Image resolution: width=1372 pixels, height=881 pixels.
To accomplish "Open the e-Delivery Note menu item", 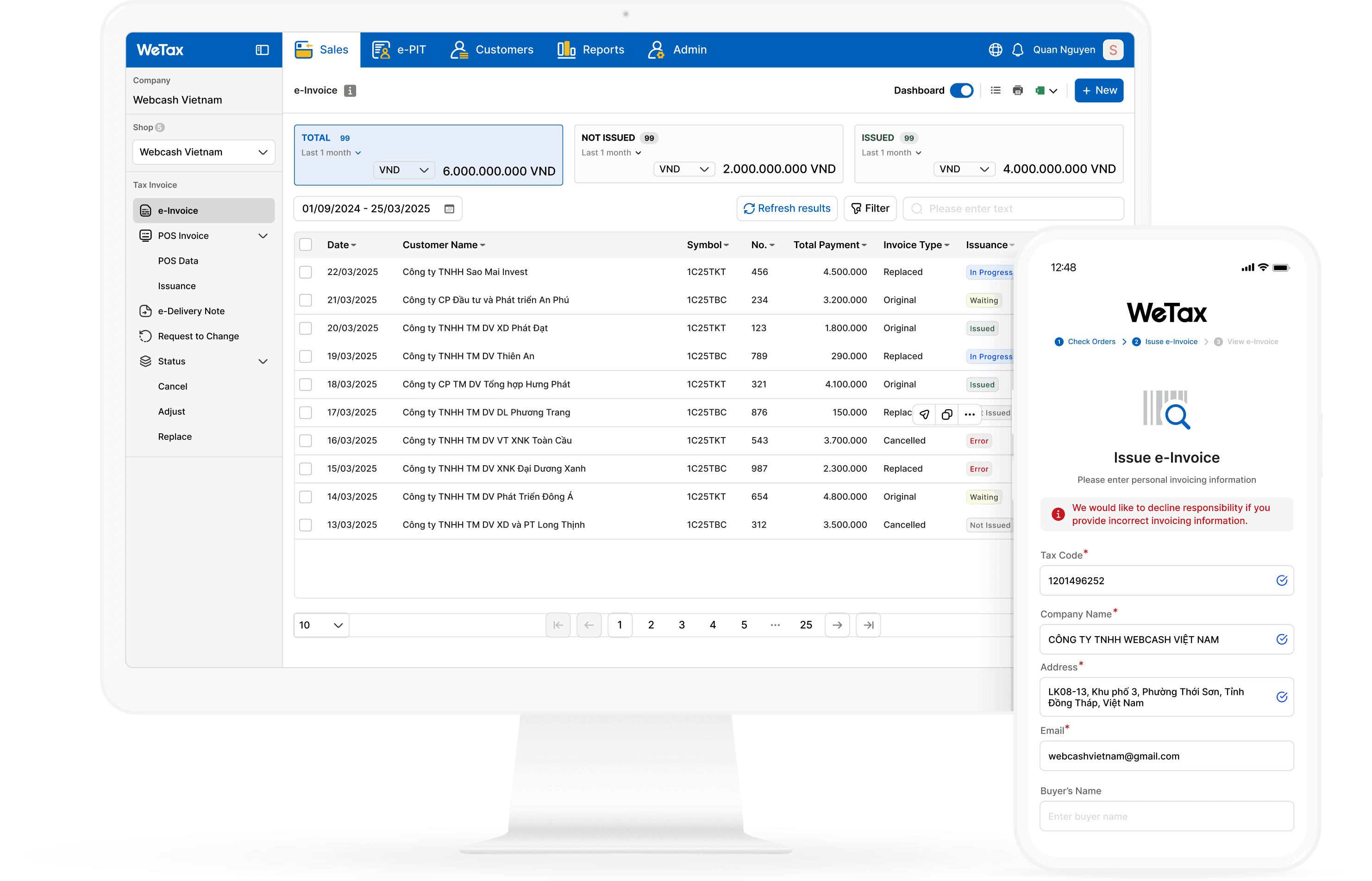I will coord(191,311).
